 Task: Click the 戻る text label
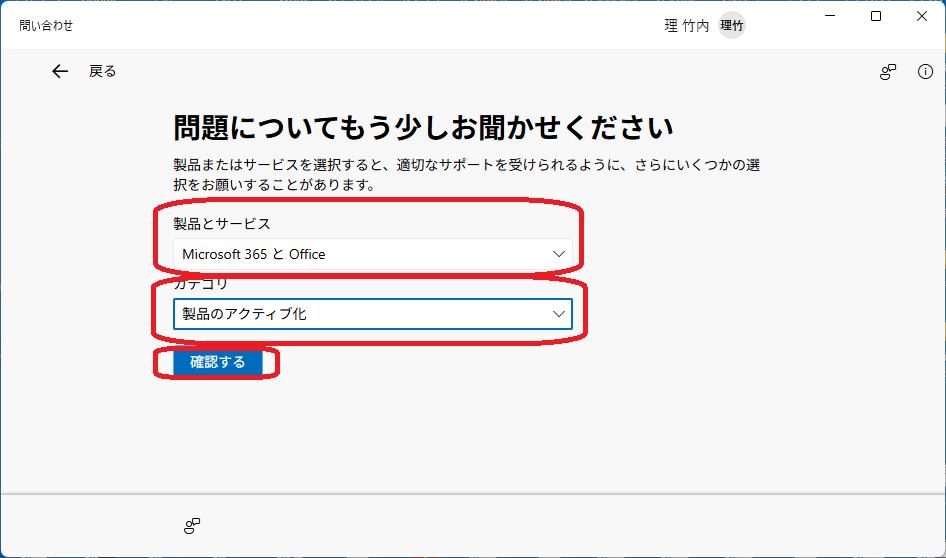[x=103, y=71]
